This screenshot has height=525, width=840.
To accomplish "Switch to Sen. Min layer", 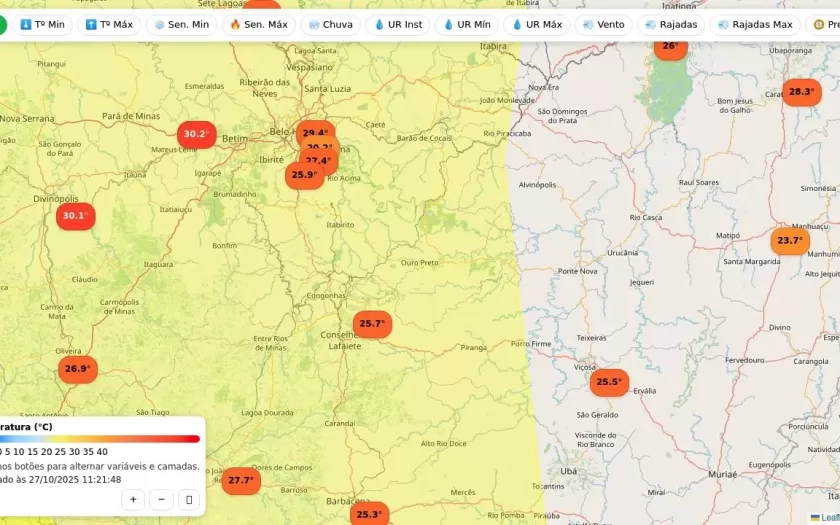I will [x=182, y=25].
